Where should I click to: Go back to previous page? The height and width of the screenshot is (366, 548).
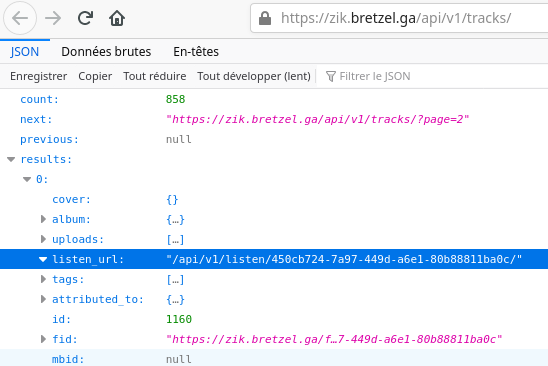tap(20, 18)
